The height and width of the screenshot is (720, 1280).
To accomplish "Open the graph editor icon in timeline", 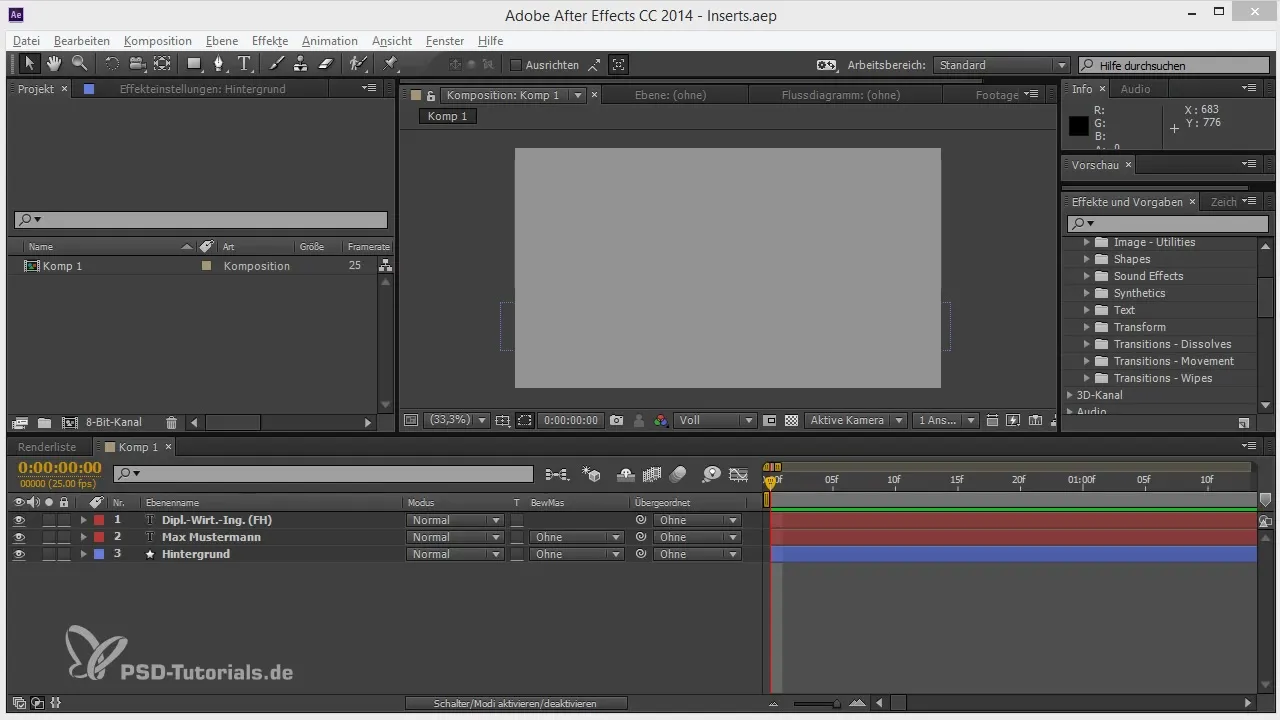I will coord(739,474).
